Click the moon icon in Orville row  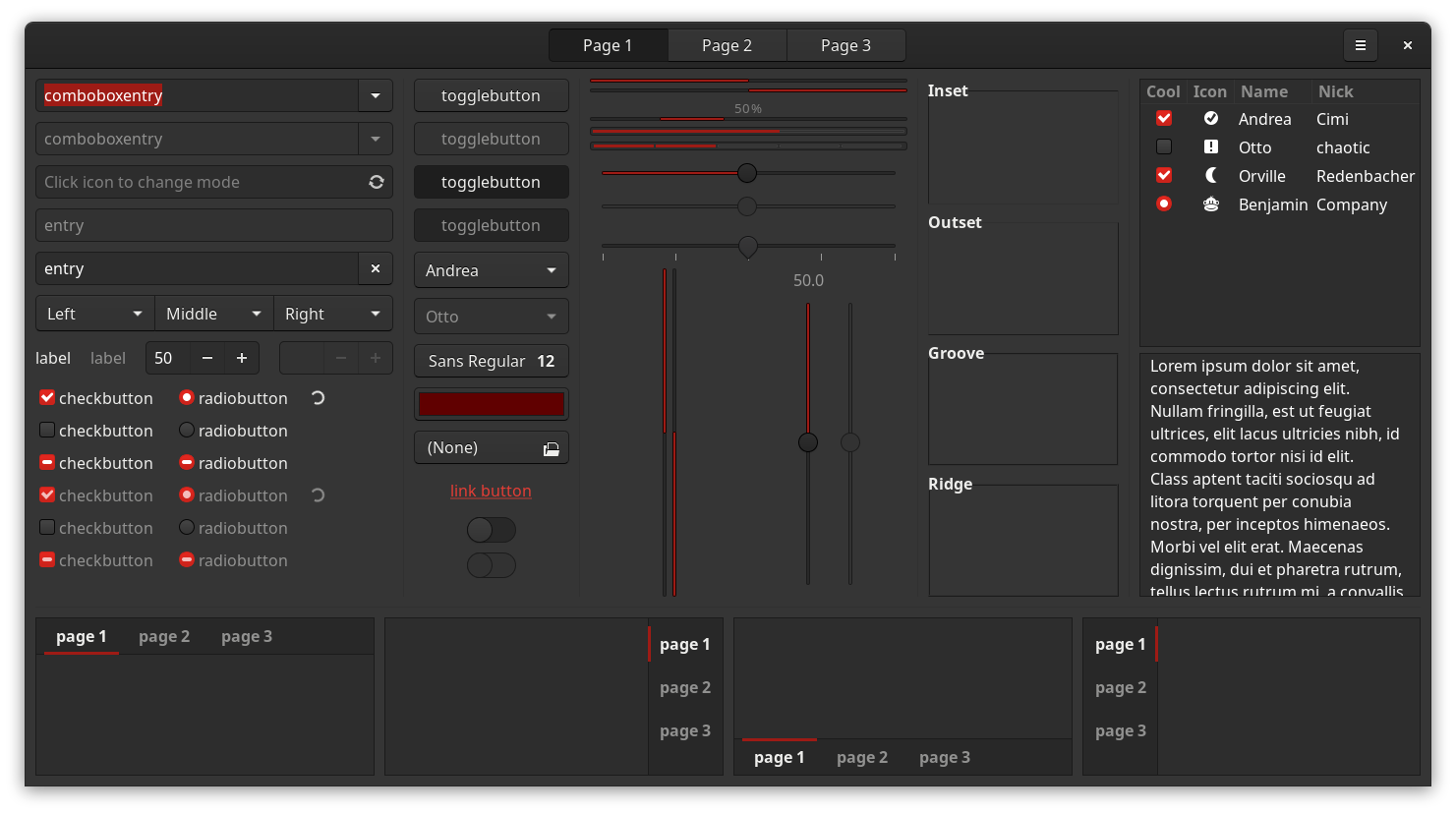point(1211,175)
